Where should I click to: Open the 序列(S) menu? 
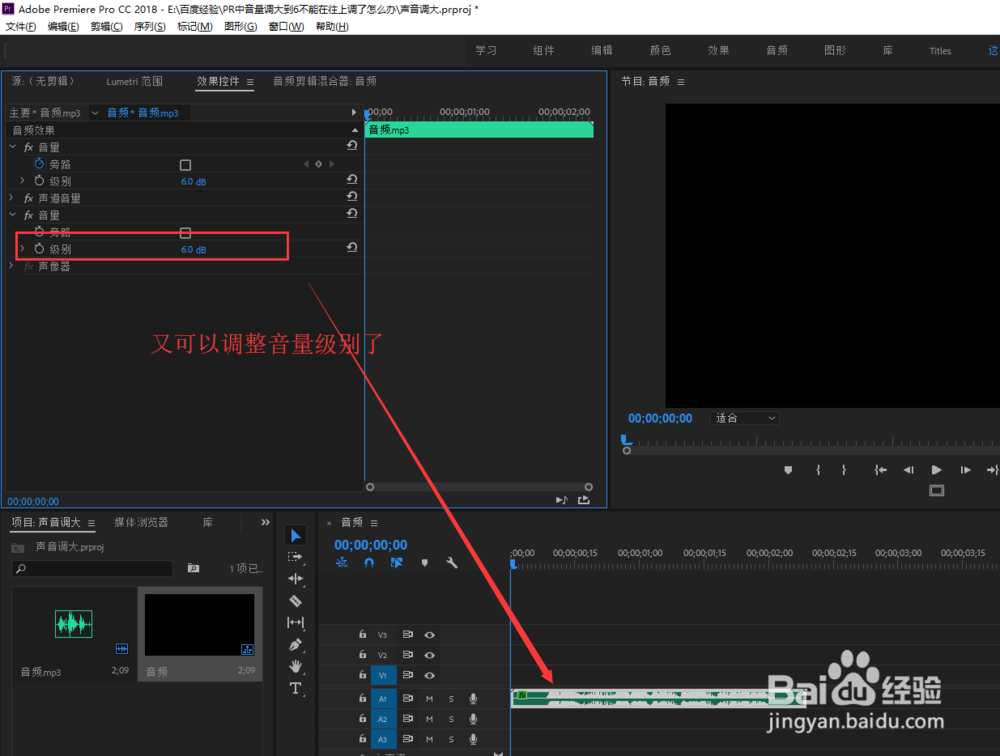pyautogui.click(x=150, y=26)
